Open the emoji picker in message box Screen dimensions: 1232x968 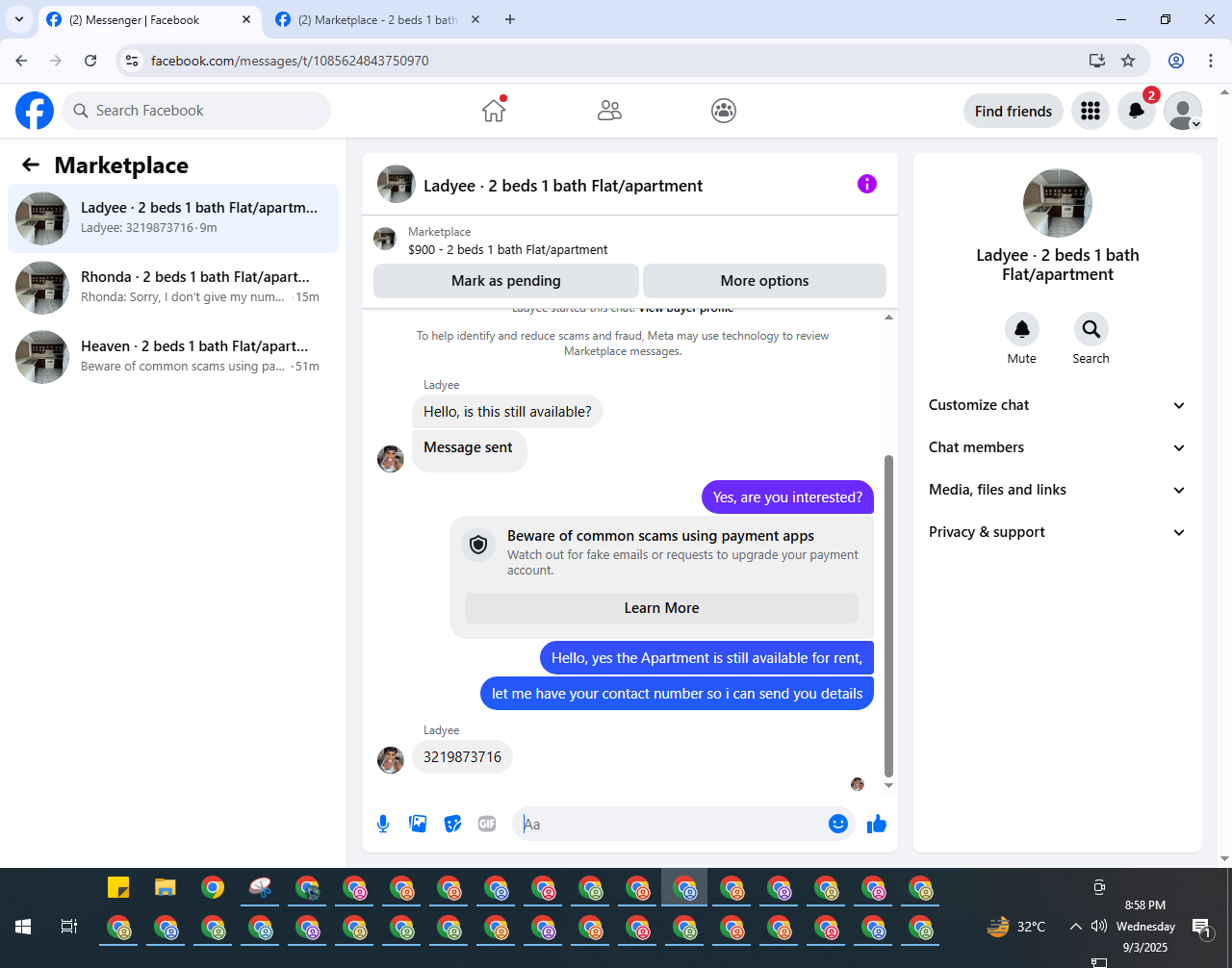pos(838,824)
